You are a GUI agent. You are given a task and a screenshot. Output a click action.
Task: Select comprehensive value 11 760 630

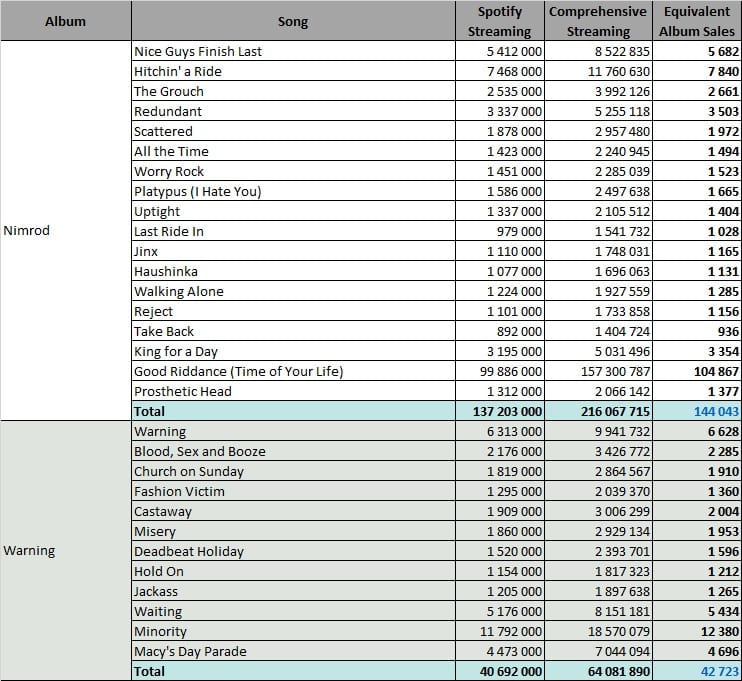coord(598,71)
